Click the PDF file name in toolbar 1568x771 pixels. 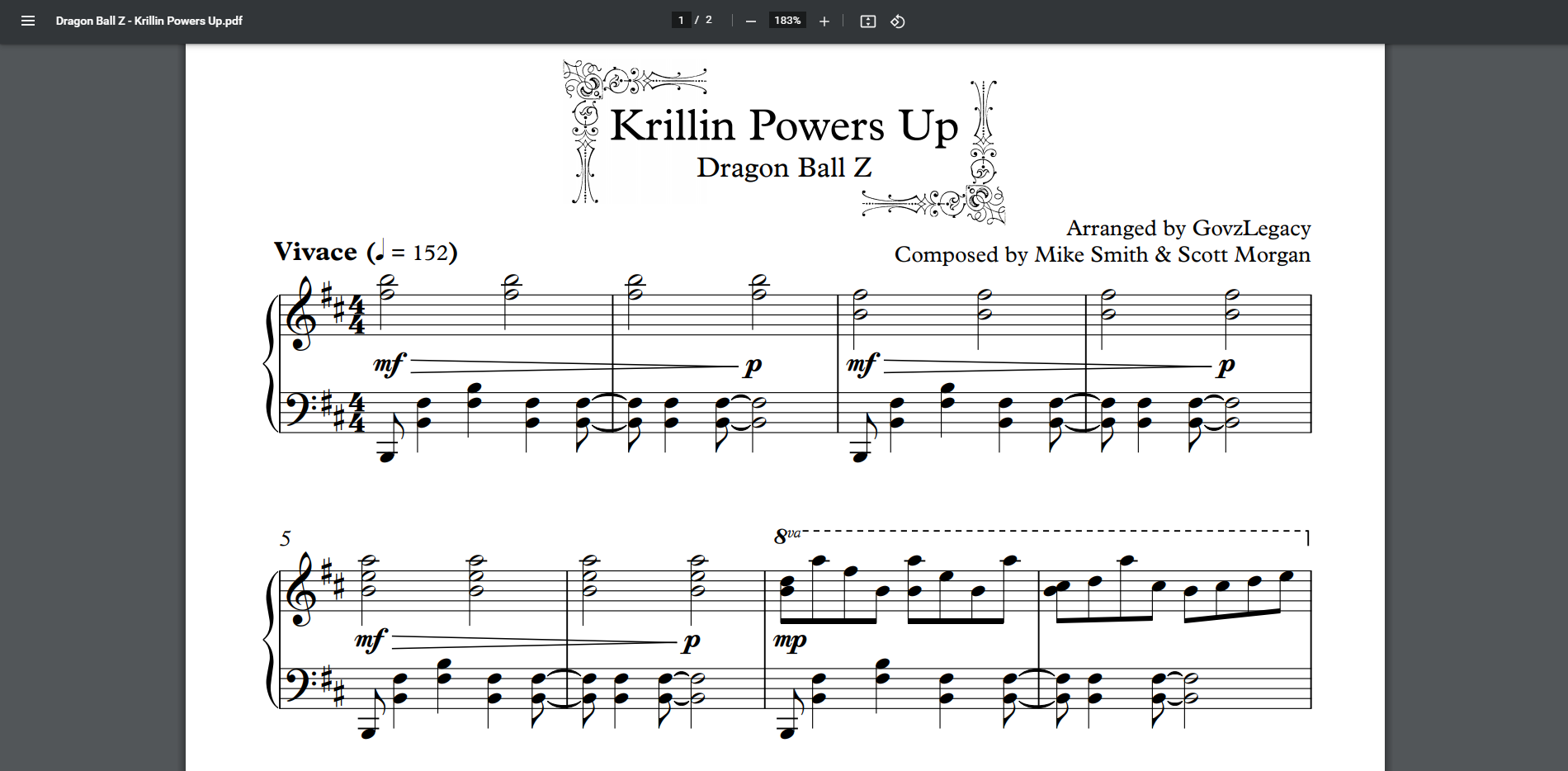pos(149,21)
